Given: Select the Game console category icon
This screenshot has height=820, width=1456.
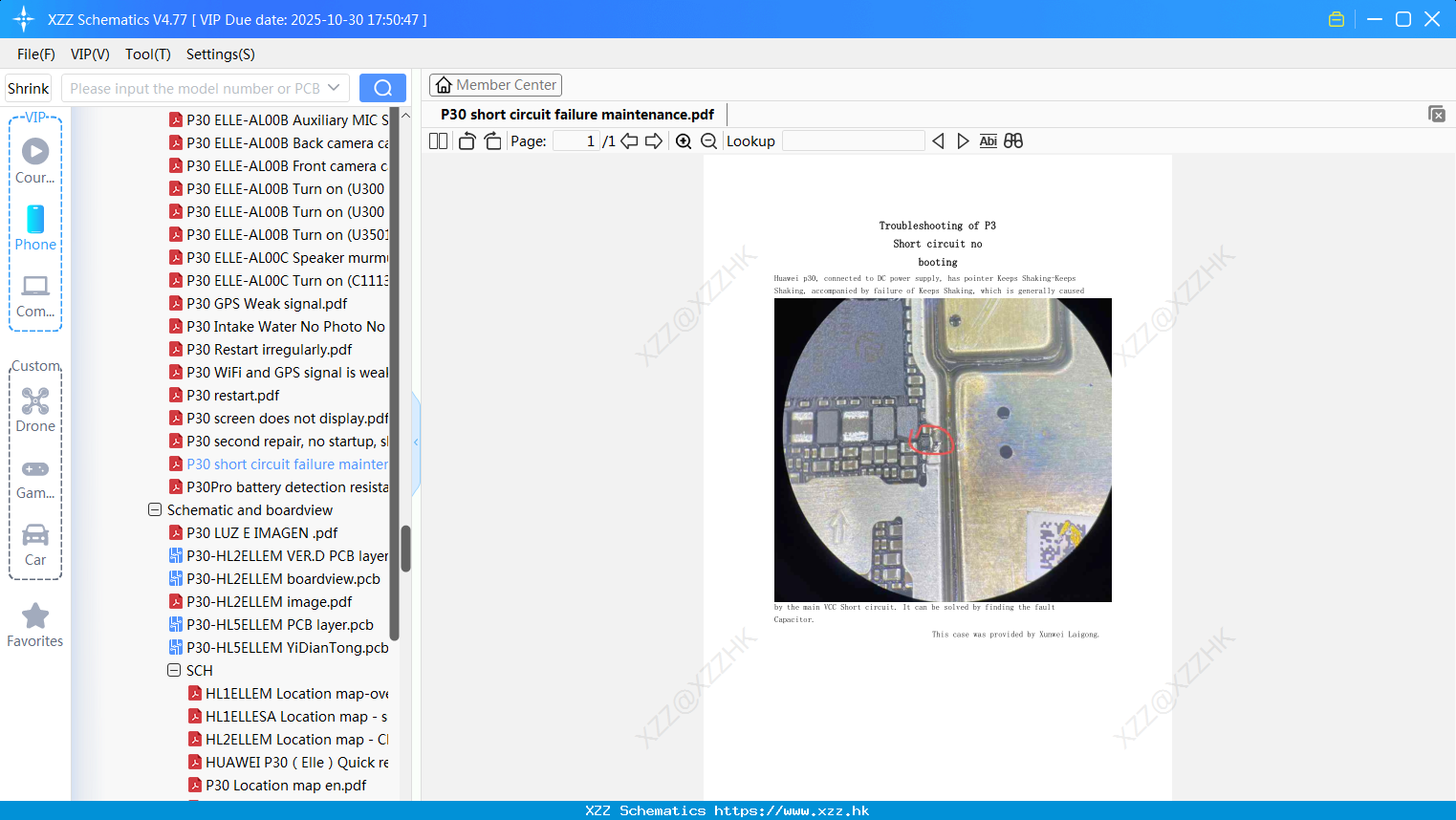Looking at the screenshot, I should pyautogui.click(x=35, y=479).
